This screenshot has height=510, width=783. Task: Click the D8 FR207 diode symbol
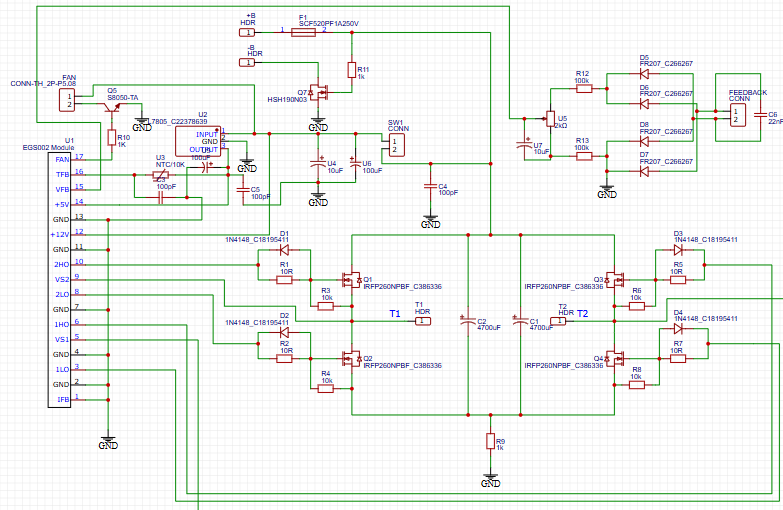click(x=644, y=141)
